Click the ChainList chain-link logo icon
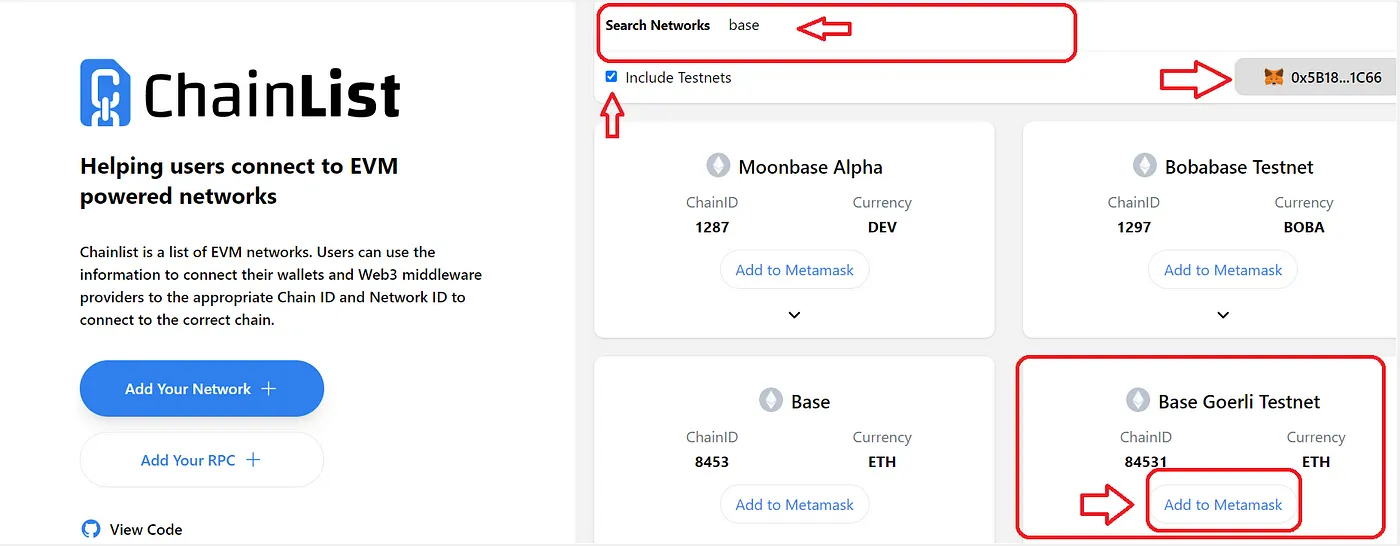This screenshot has height=546, width=1400. [x=104, y=93]
